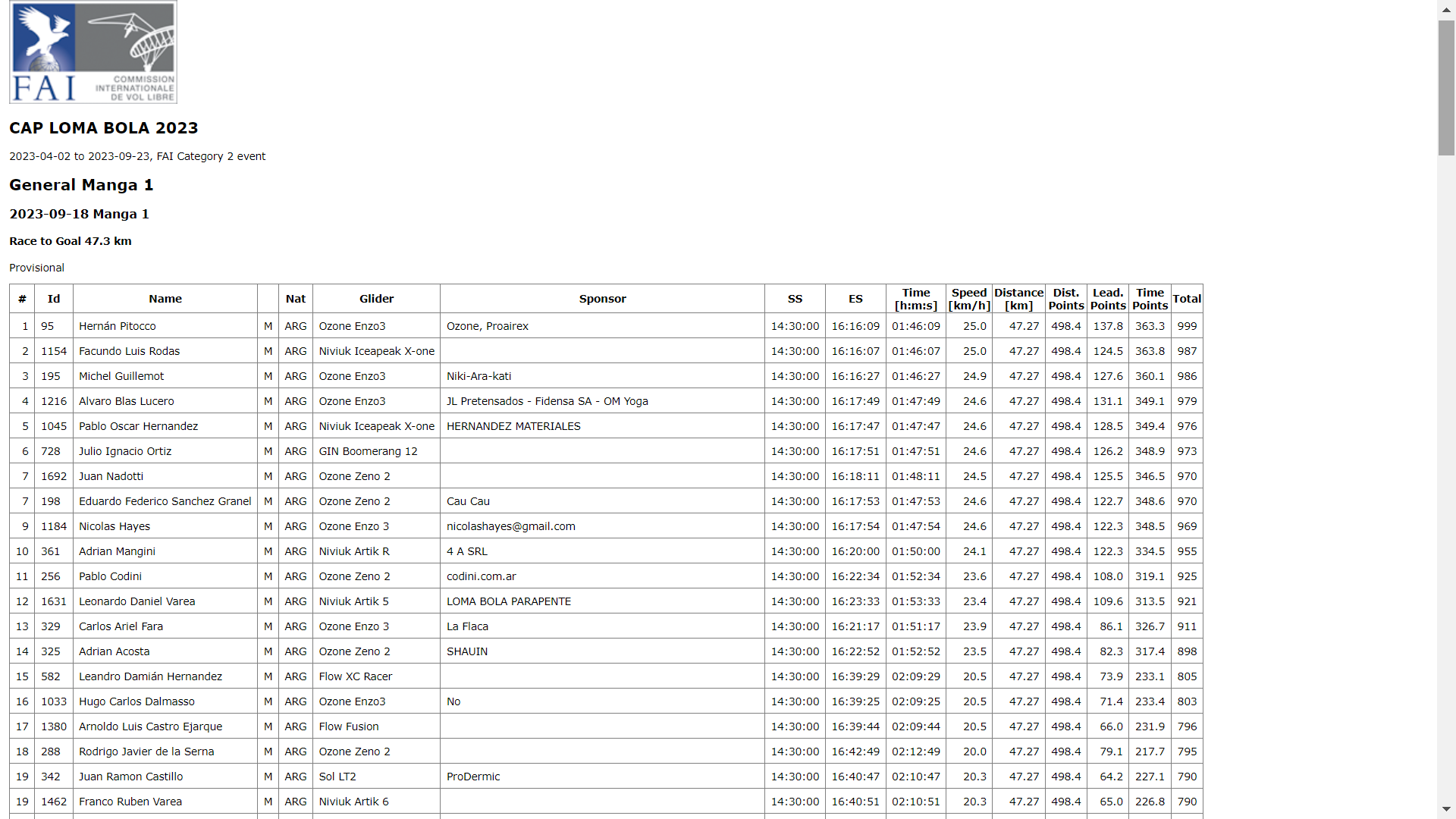The image size is (1456, 819).
Task: Click the Total column header
Action: click(1187, 299)
